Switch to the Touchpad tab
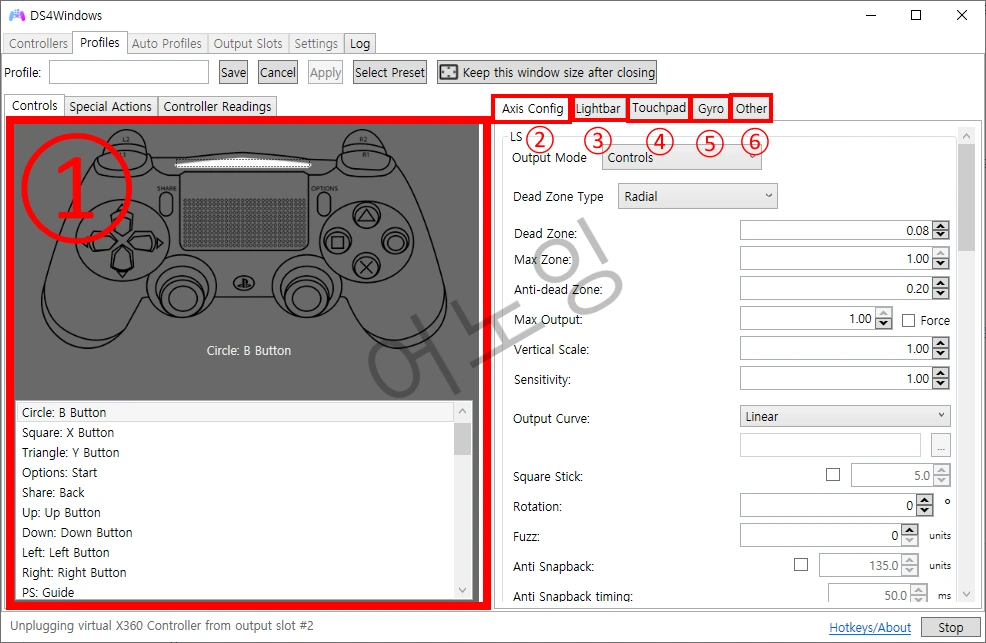The image size is (986, 643). pos(659,108)
